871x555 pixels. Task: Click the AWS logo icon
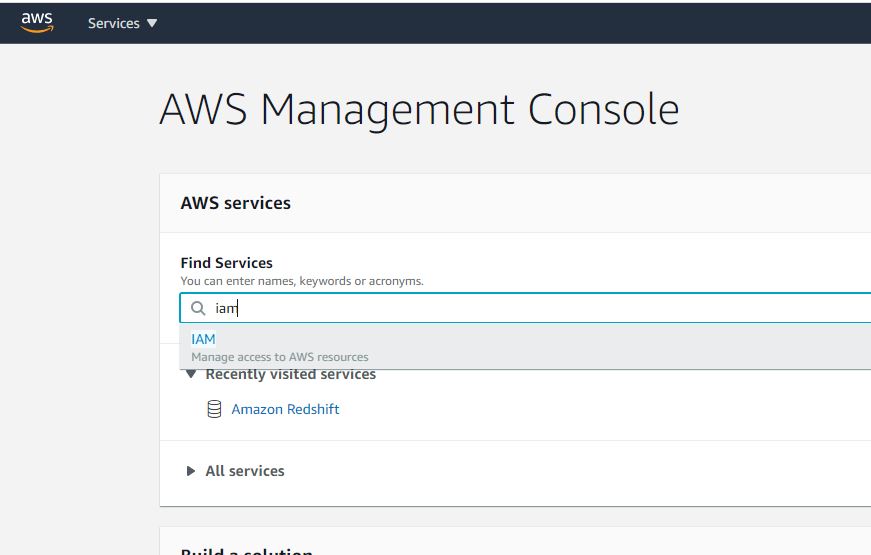37,22
